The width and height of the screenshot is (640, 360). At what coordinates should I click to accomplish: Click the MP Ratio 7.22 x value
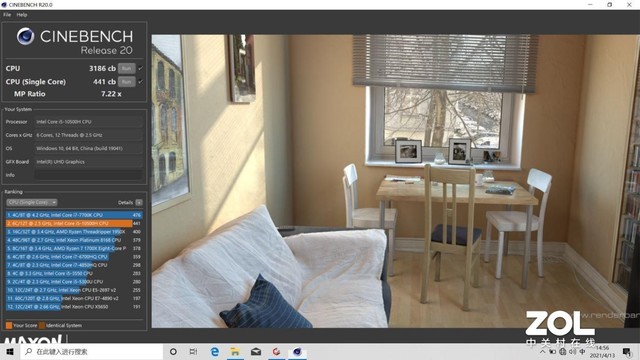tap(111, 94)
